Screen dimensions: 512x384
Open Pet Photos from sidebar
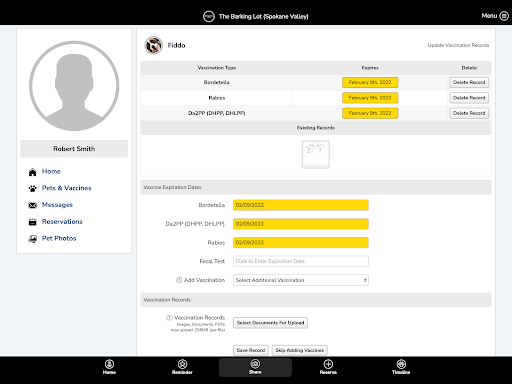click(x=59, y=238)
